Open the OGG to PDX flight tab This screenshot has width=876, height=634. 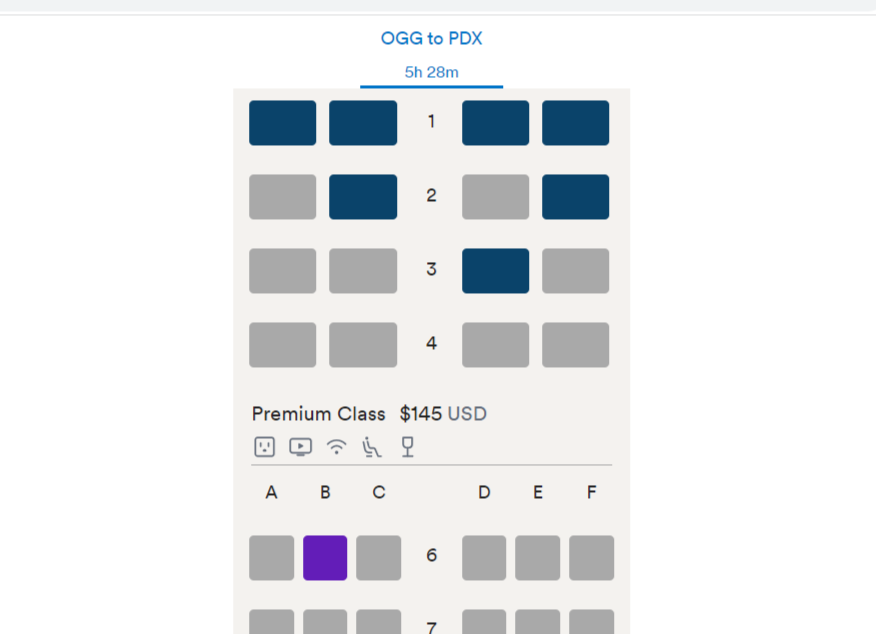click(431, 39)
